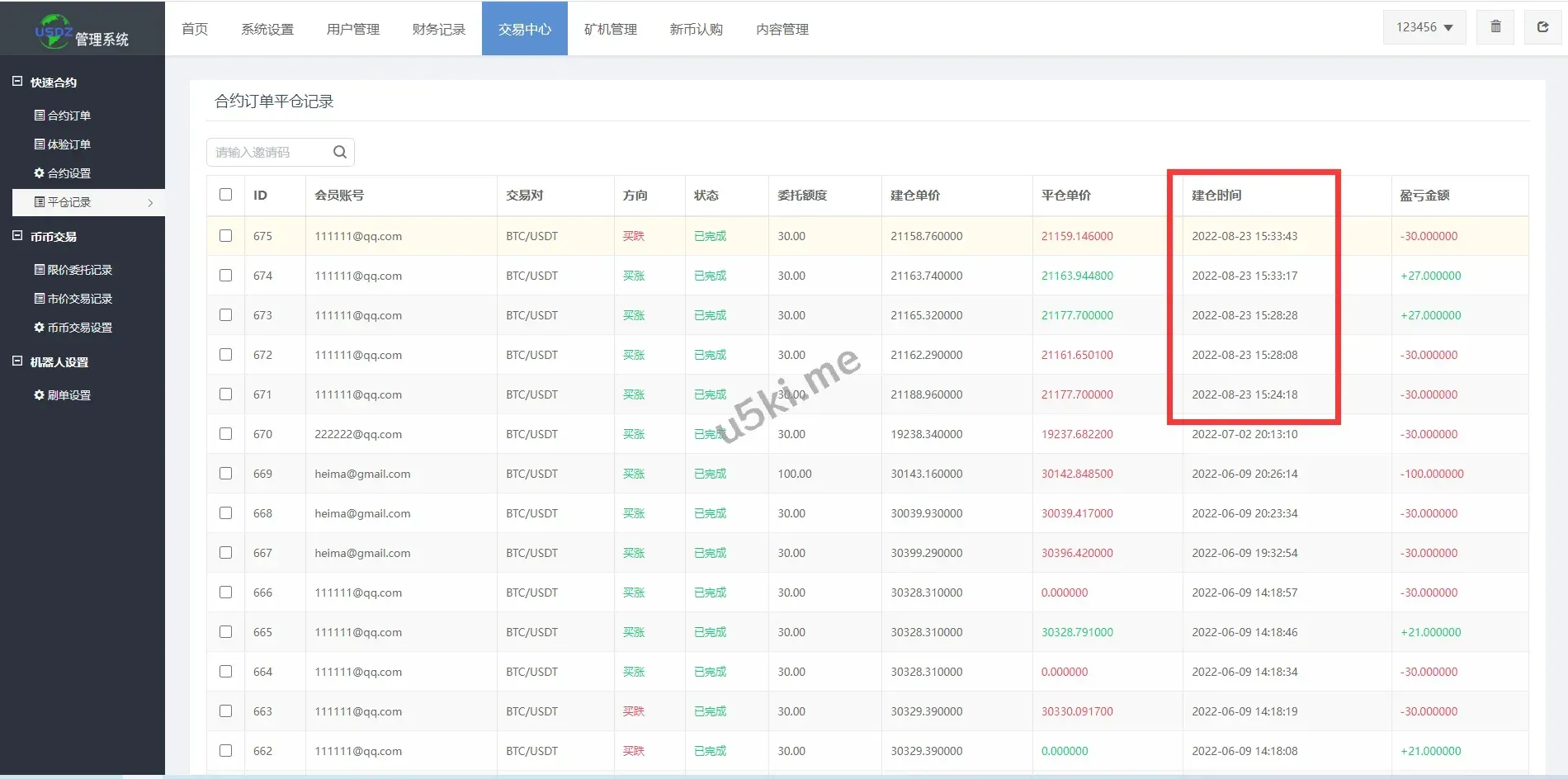Collapse the 快捷合约 sidebar group

tap(17, 82)
